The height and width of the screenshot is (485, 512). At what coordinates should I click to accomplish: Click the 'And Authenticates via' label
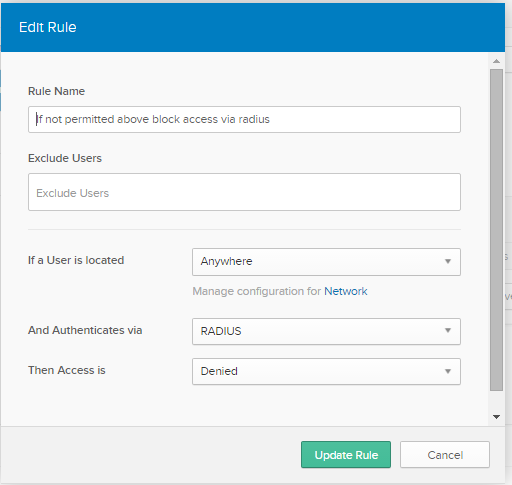tap(85, 330)
